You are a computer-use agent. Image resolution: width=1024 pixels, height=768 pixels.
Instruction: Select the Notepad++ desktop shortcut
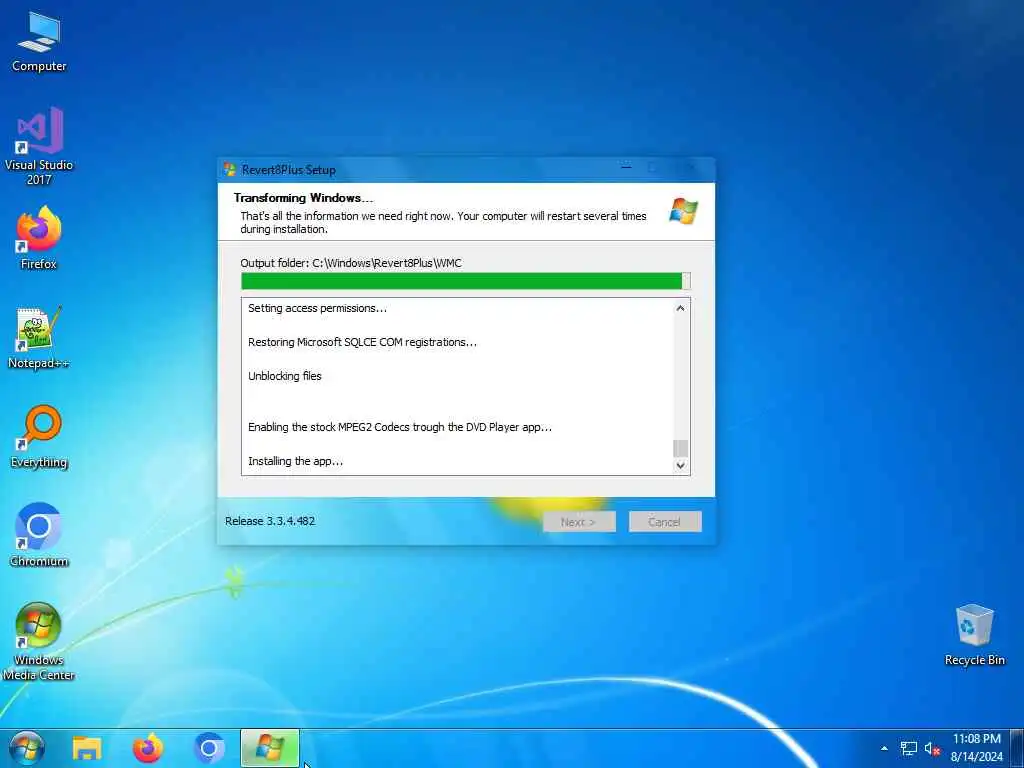[x=39, y=338]
